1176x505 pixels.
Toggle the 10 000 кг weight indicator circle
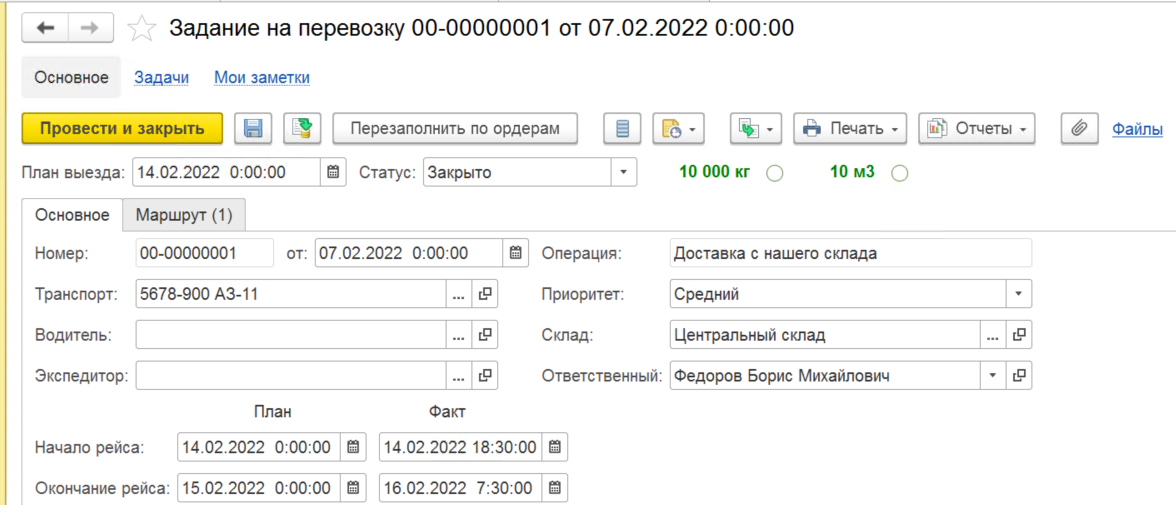pos(774,173)
